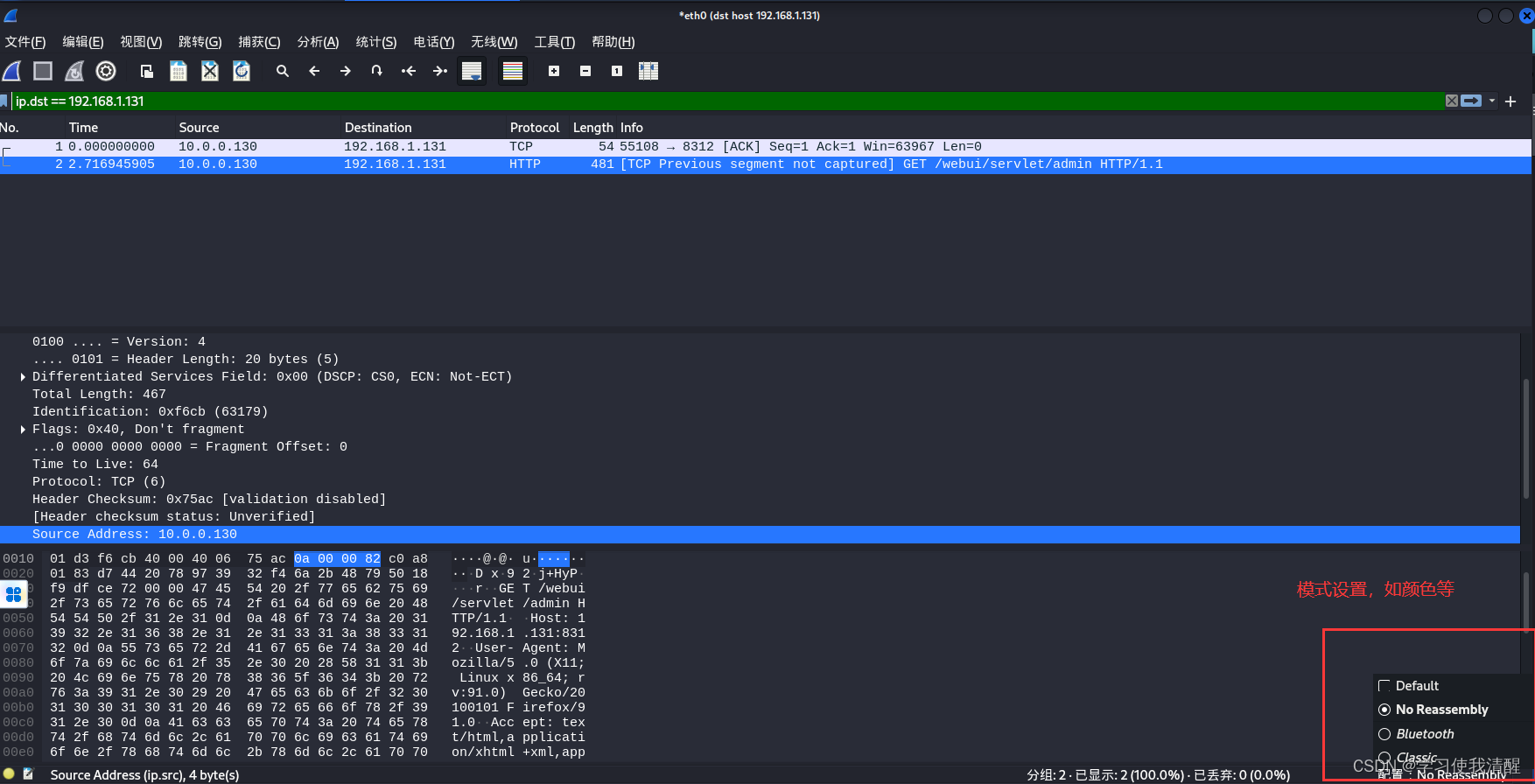
Task: Zoom in main window text
Action: coord(554,71)
